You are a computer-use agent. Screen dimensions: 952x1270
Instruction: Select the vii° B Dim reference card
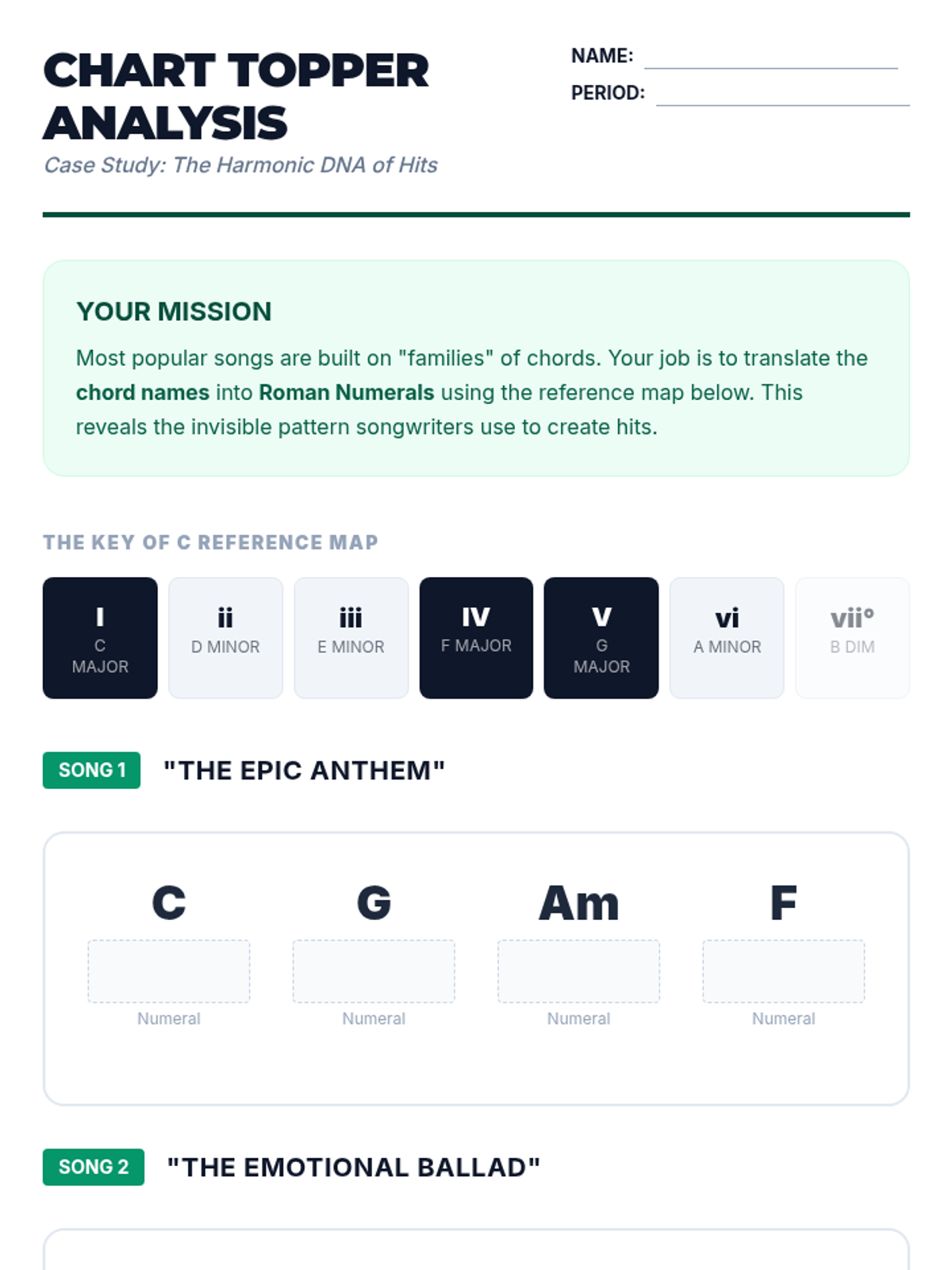pyautogui.click(x=852, y=638)
